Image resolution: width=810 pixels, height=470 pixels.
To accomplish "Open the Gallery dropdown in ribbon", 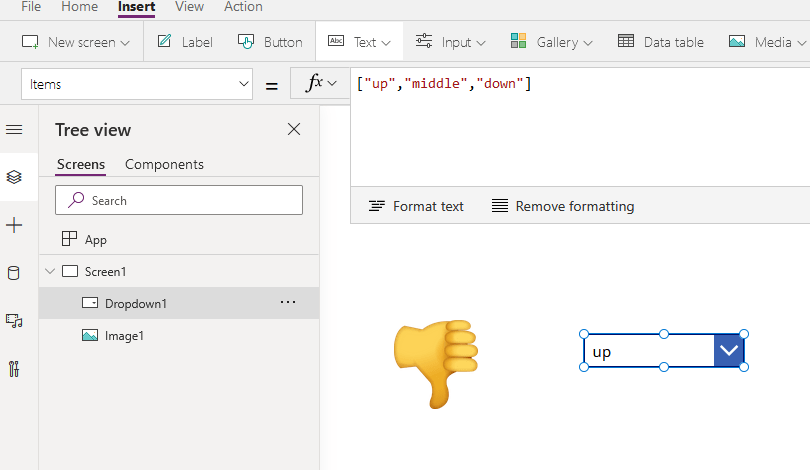I will 551,42.
